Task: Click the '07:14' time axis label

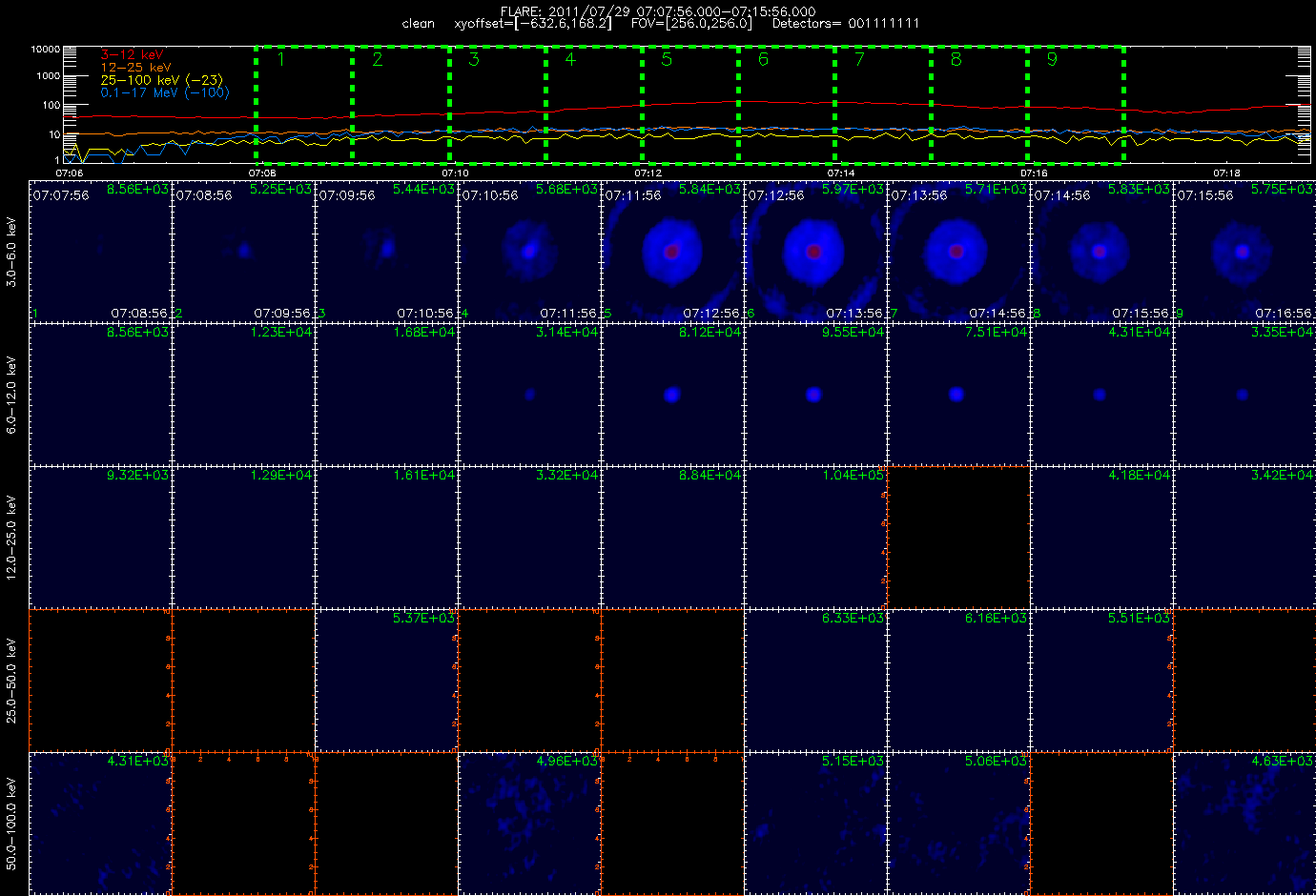Action: pyautogui.click(x=840, y=173)
